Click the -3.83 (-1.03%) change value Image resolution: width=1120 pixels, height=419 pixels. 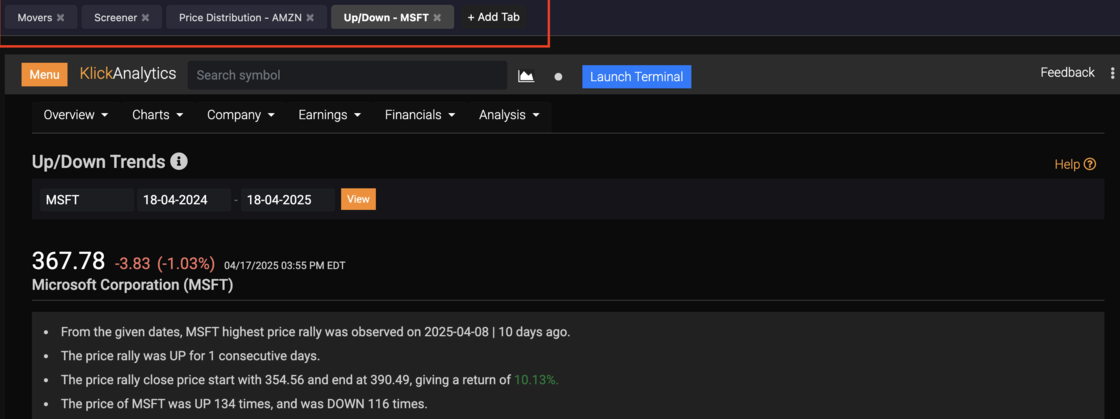(164, 263)
